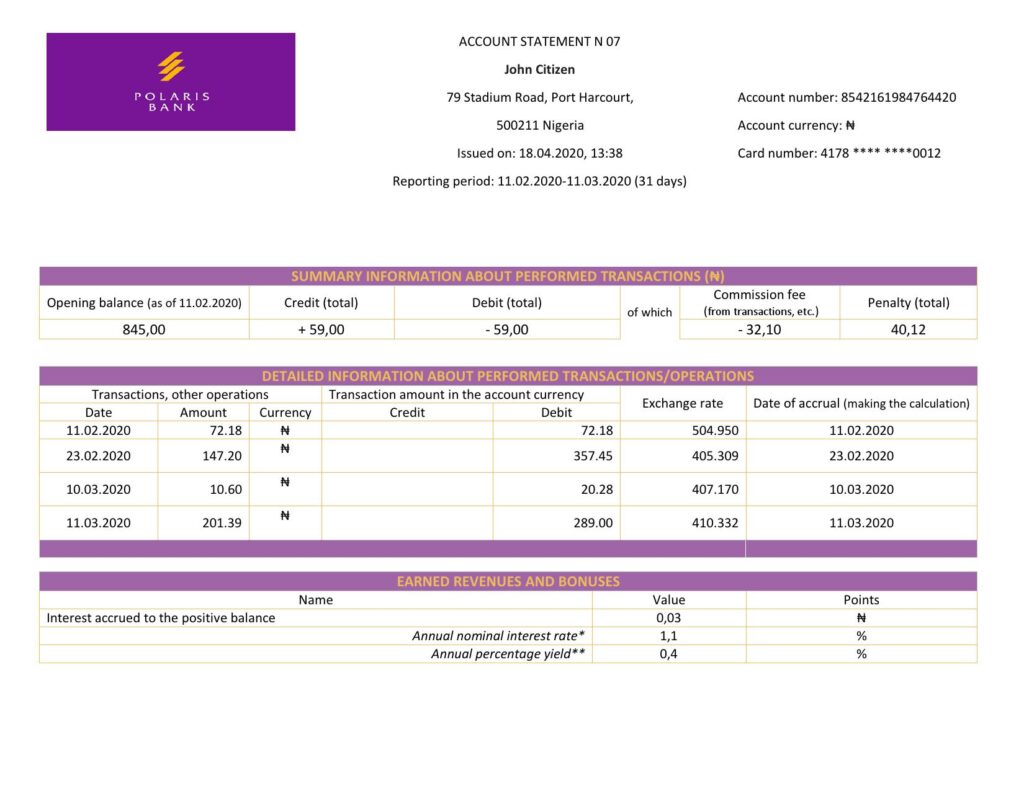Click the Commission fee column header

click(758, 302)
